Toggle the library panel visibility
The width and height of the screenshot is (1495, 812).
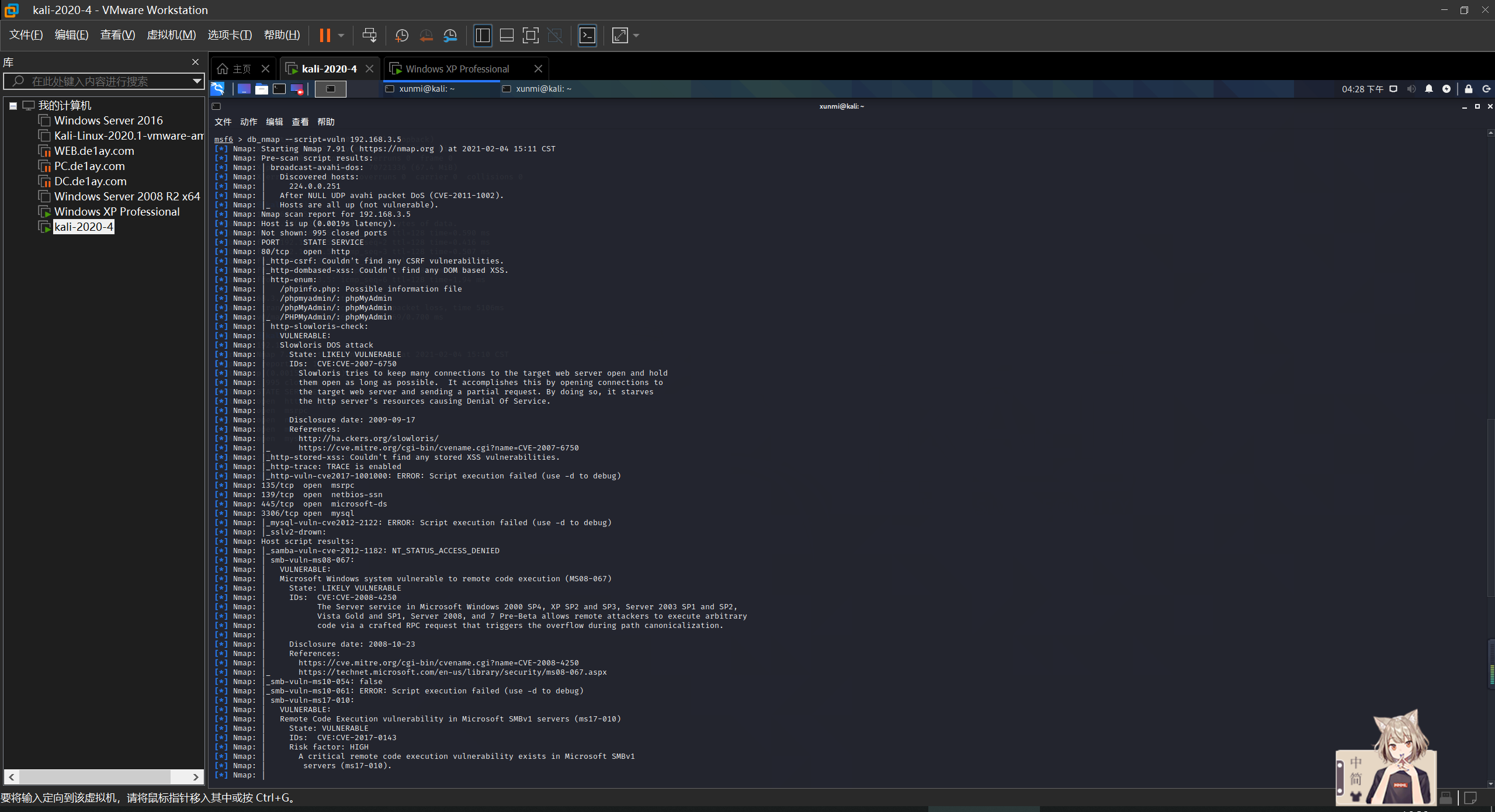483,35
